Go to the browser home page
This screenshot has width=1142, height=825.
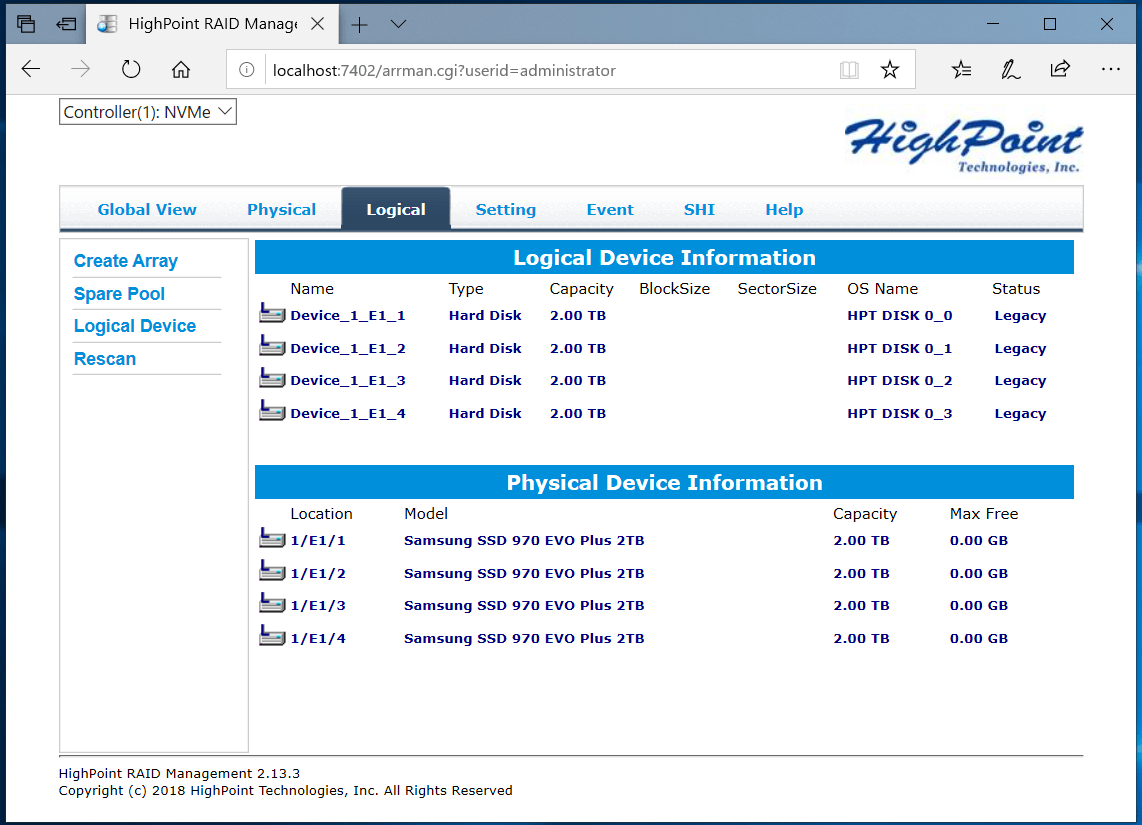click(x=181, y=70)
